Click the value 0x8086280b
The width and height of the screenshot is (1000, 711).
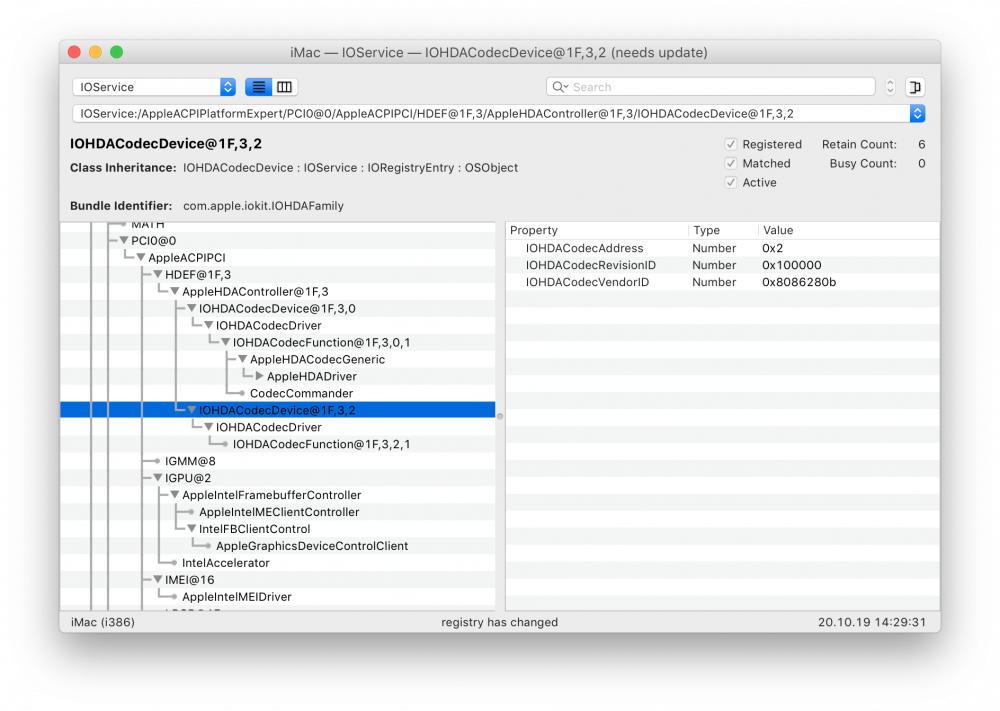pyautogui.click(x=798, y=282)
